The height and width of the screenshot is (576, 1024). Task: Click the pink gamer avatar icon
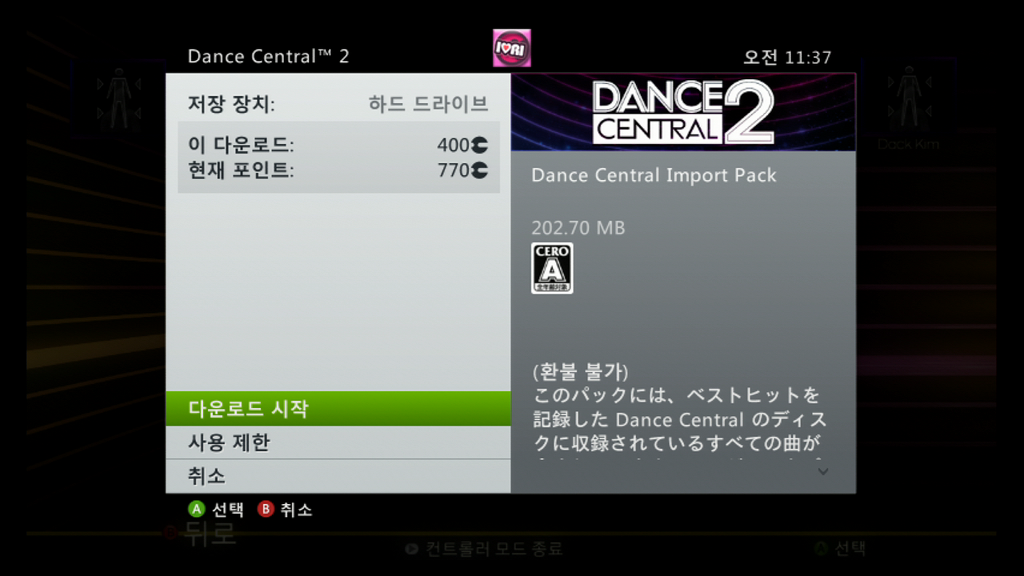pos(511,48)
